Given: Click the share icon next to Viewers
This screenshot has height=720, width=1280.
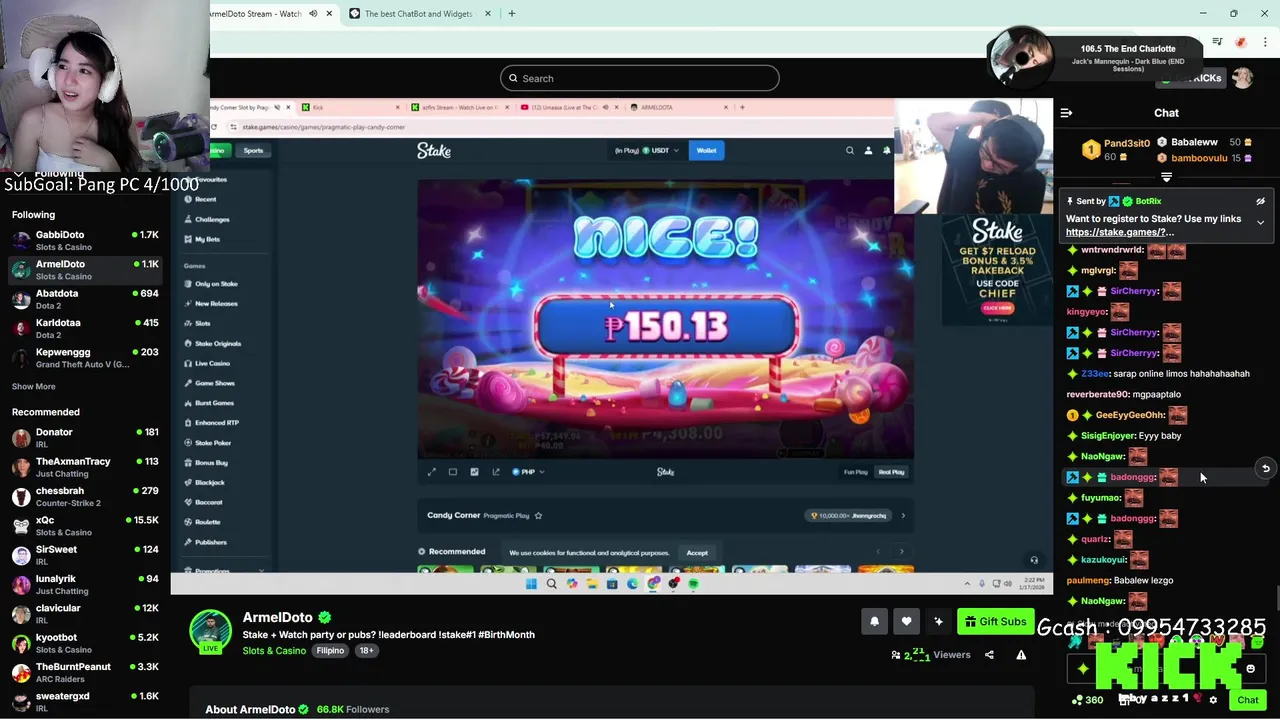Looking at the screenshot, I should click(989, 655).
